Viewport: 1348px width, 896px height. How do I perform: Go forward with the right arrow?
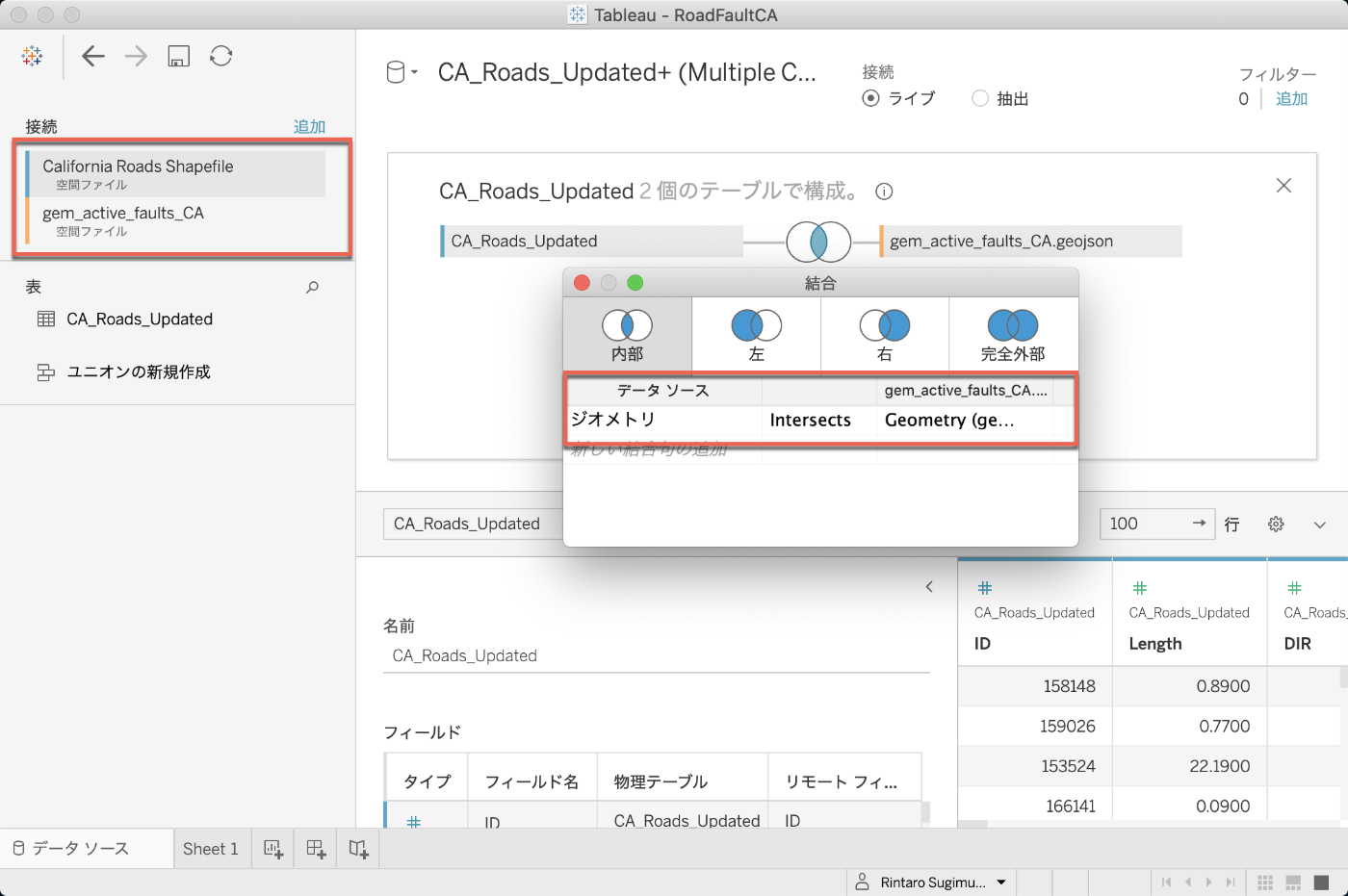click(x=136, y=56)
